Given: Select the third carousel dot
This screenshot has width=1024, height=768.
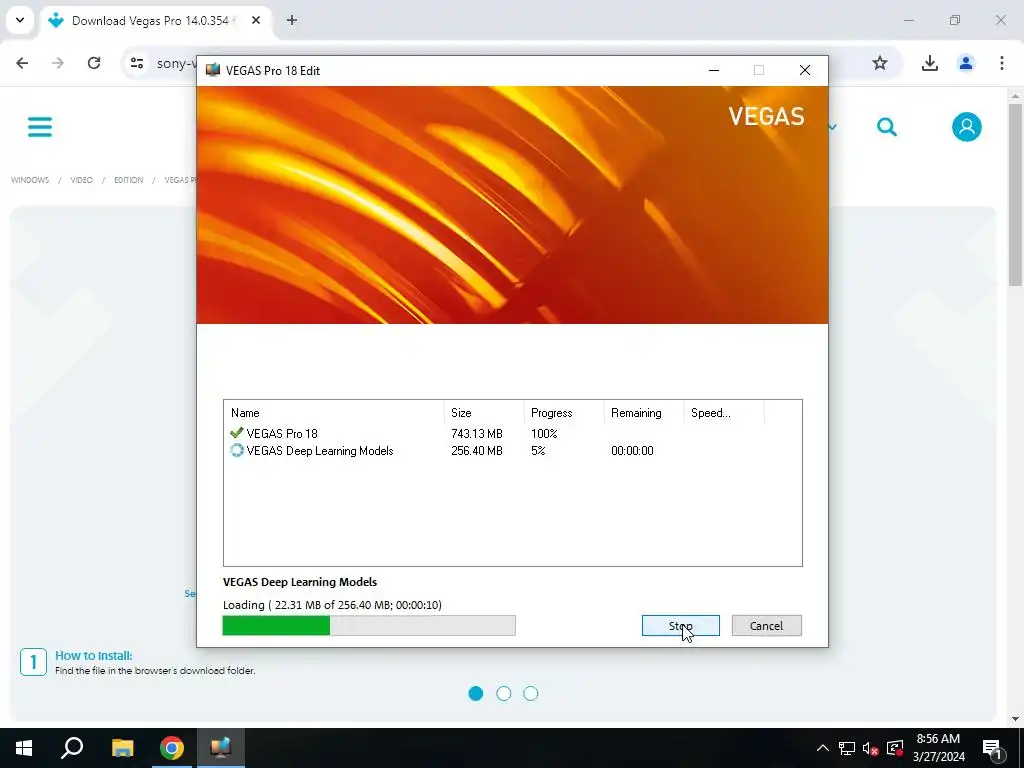Looking at the screenshot, I should click(x=531, y=694).
